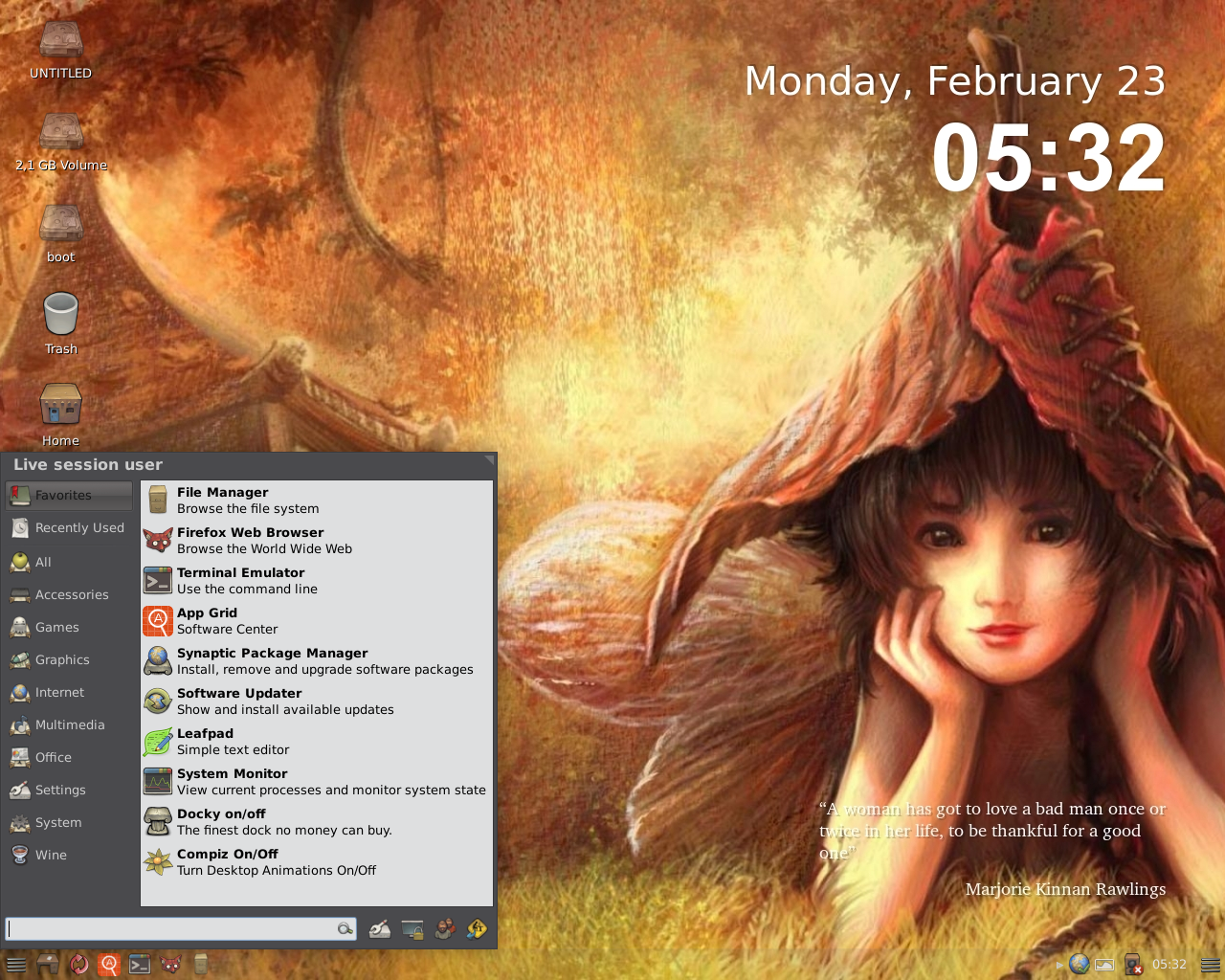This screenshot has width=1225, height=980.
Task: Click the landscape-picture tray icon
Action: tap(1104, 965)
